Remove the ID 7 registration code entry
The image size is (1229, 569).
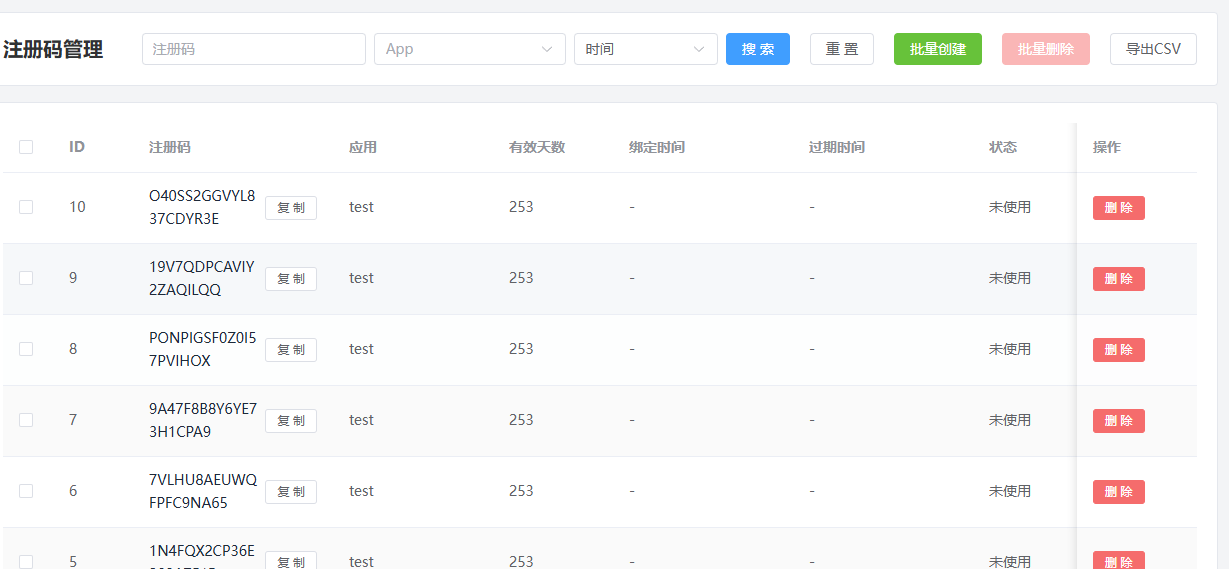(1118, 421)
